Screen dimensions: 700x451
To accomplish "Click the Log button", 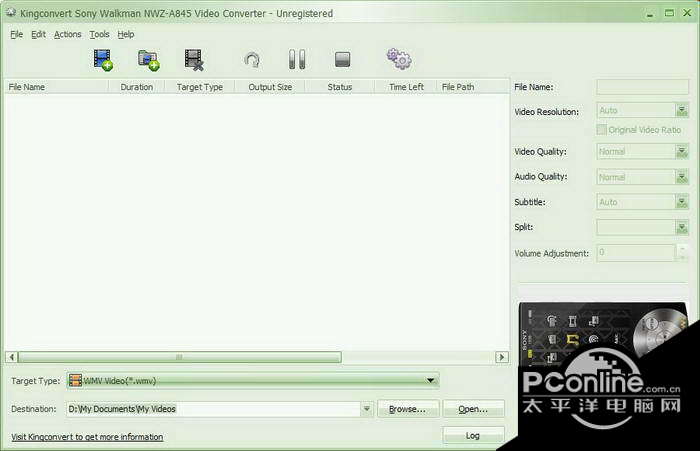I will (x=473, y=435).
